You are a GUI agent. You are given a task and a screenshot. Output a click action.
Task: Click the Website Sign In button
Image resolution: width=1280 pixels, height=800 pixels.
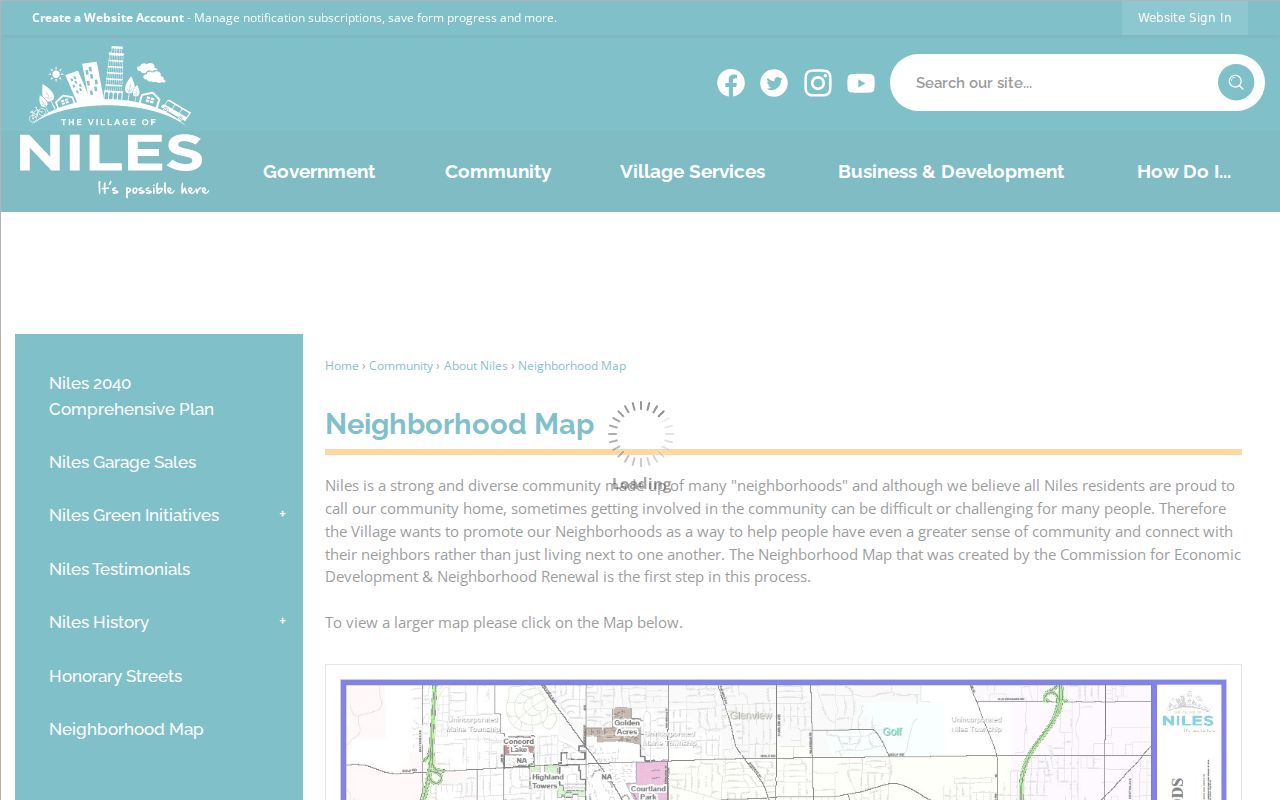(x=1185, y=17)
